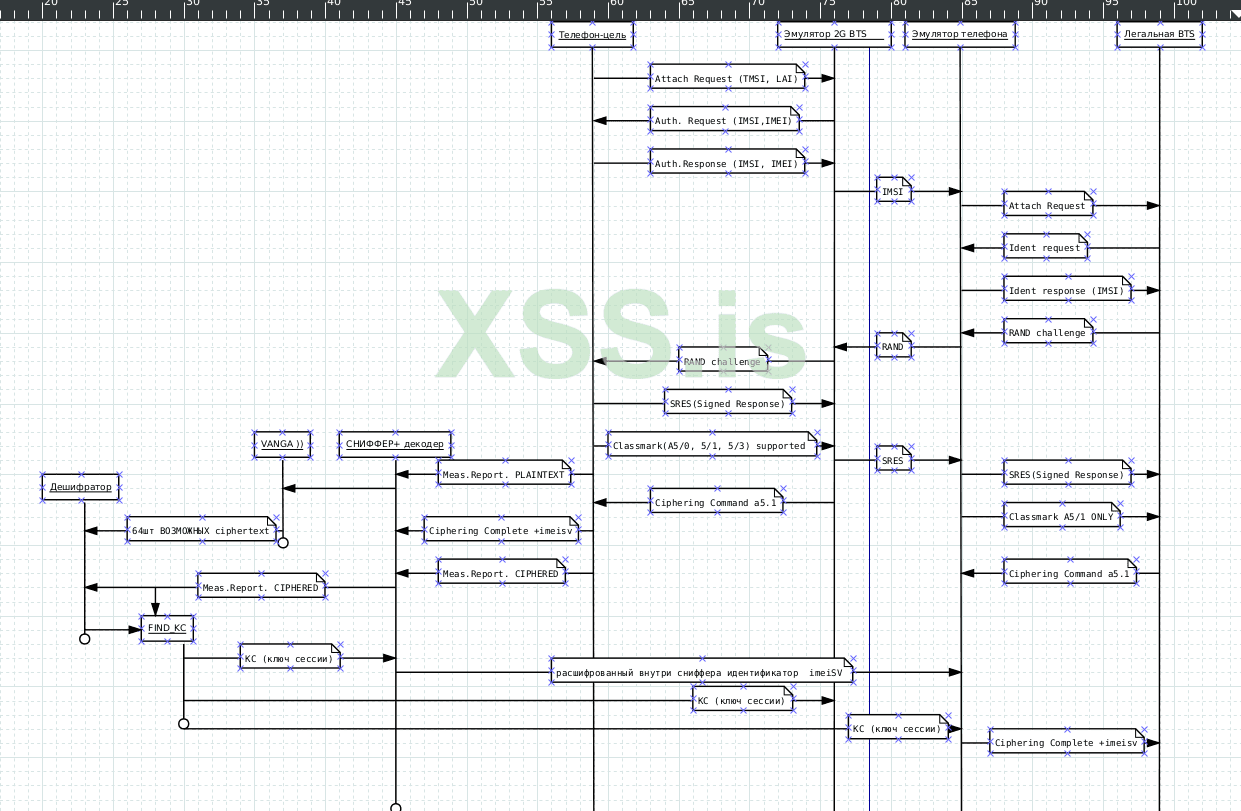Click ruler mark 100 on top ruler

[x=1186, y=3]
